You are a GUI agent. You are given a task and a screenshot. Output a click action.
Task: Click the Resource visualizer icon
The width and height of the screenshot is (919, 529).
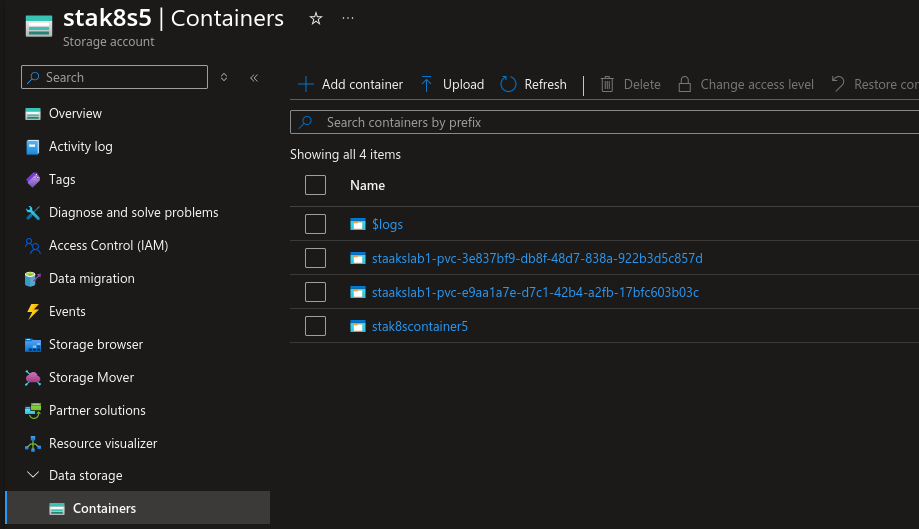[x=33, y=444]
